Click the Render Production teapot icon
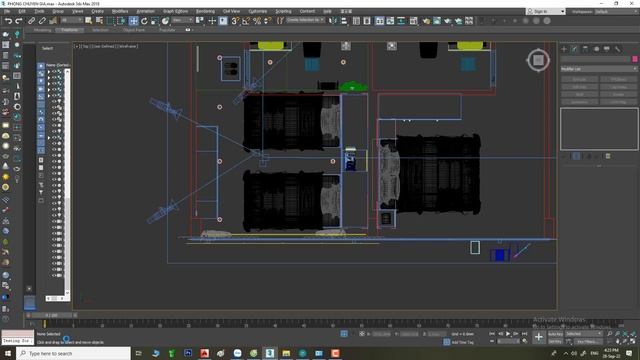 (448, 21)
